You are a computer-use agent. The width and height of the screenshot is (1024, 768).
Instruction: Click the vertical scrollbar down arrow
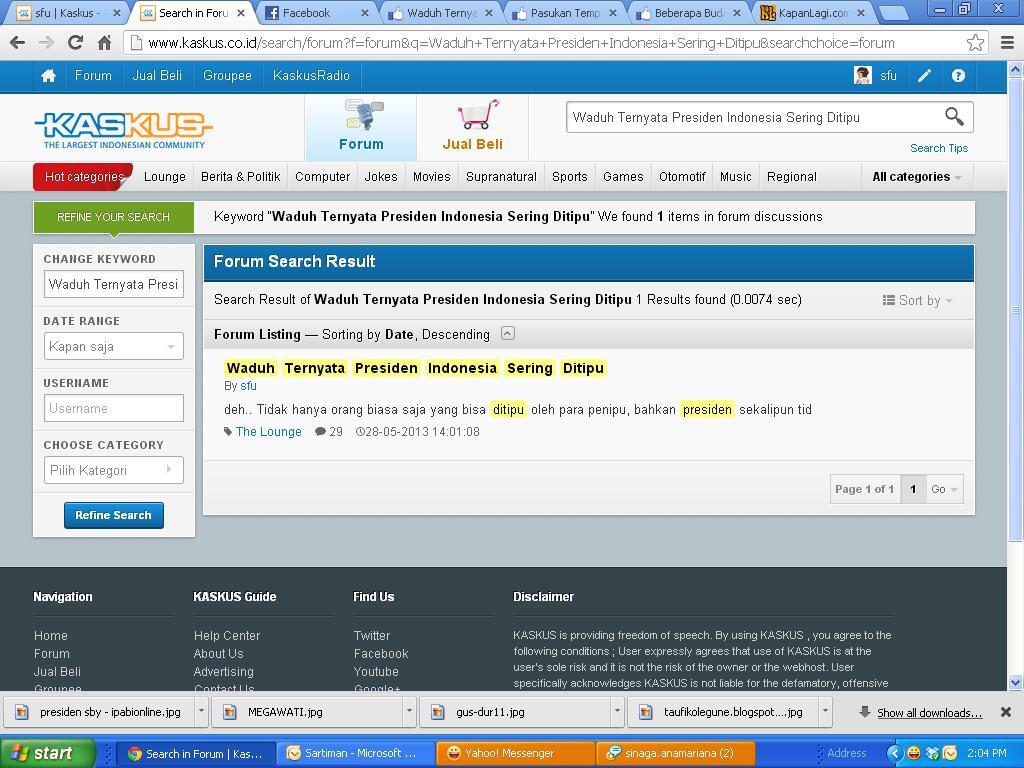click(1015, 683)
